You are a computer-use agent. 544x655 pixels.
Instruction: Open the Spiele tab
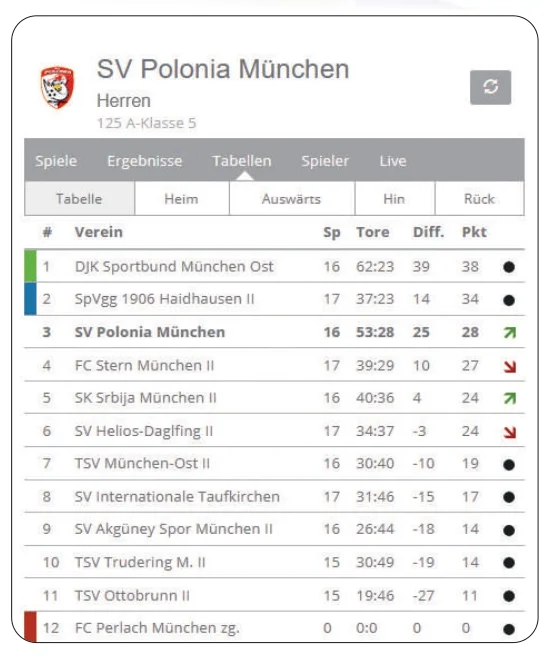(56, 161)
